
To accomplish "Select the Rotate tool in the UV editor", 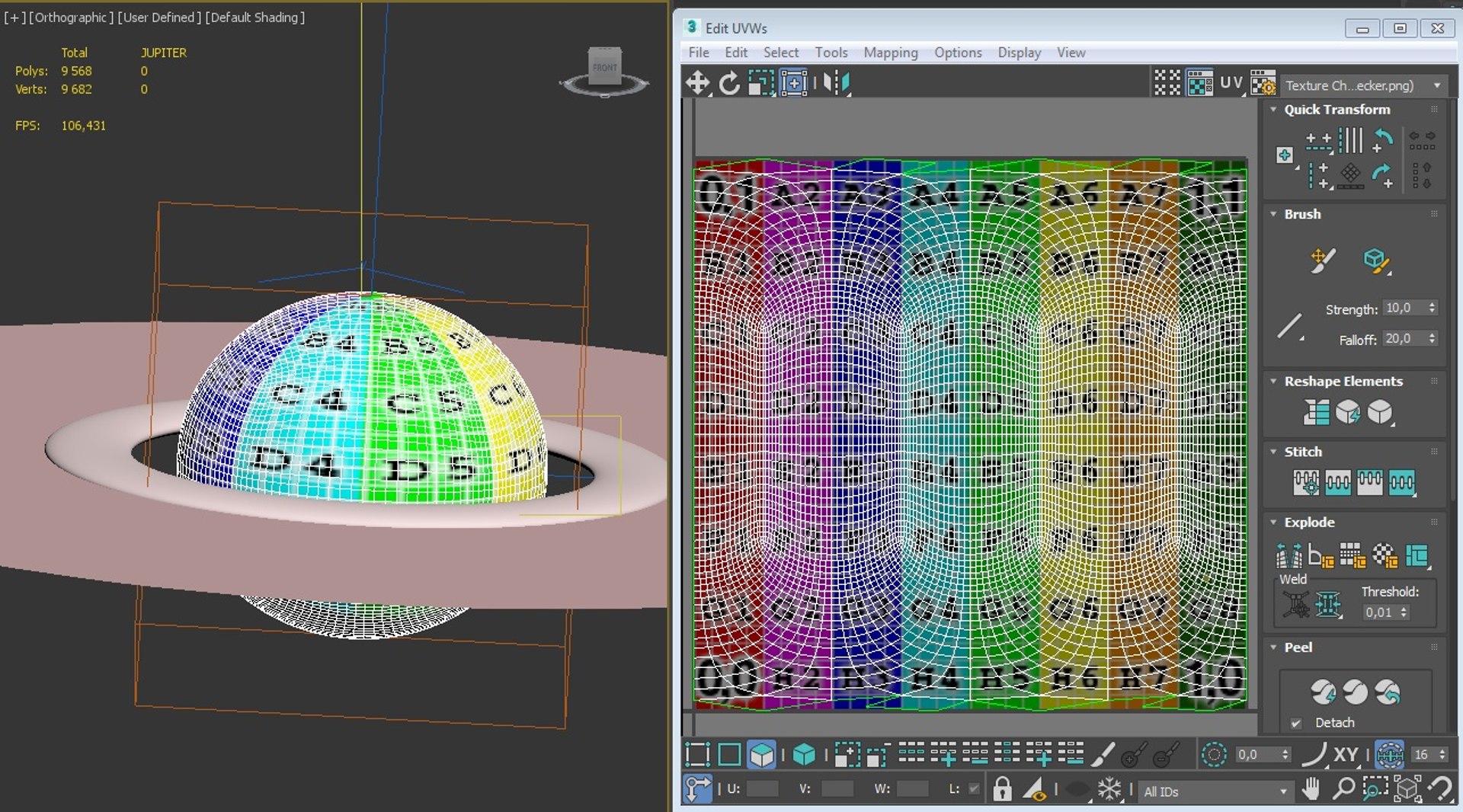I will [729, 82].
